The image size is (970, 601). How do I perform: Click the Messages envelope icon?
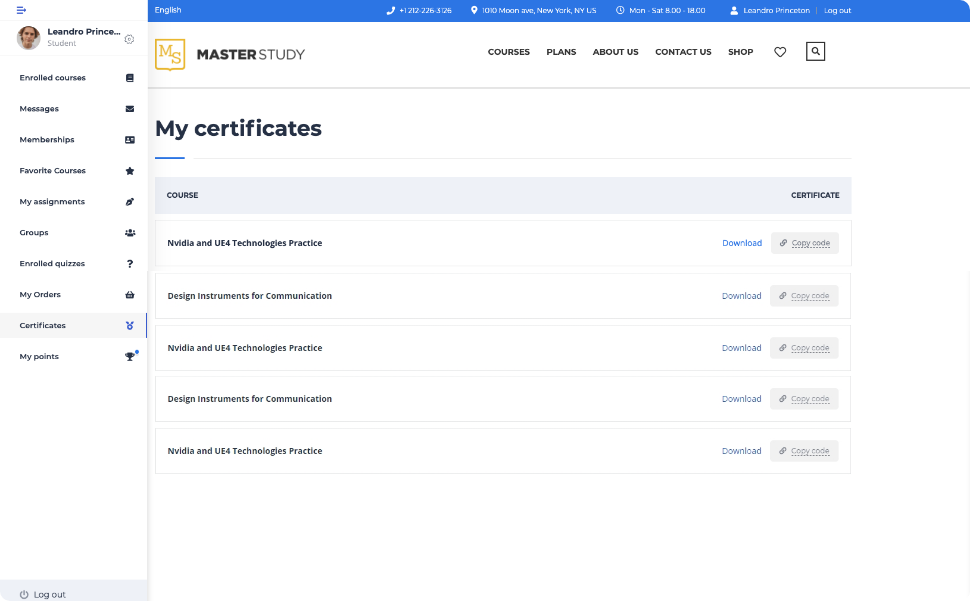pyautogui.click(x=130, y=109)
